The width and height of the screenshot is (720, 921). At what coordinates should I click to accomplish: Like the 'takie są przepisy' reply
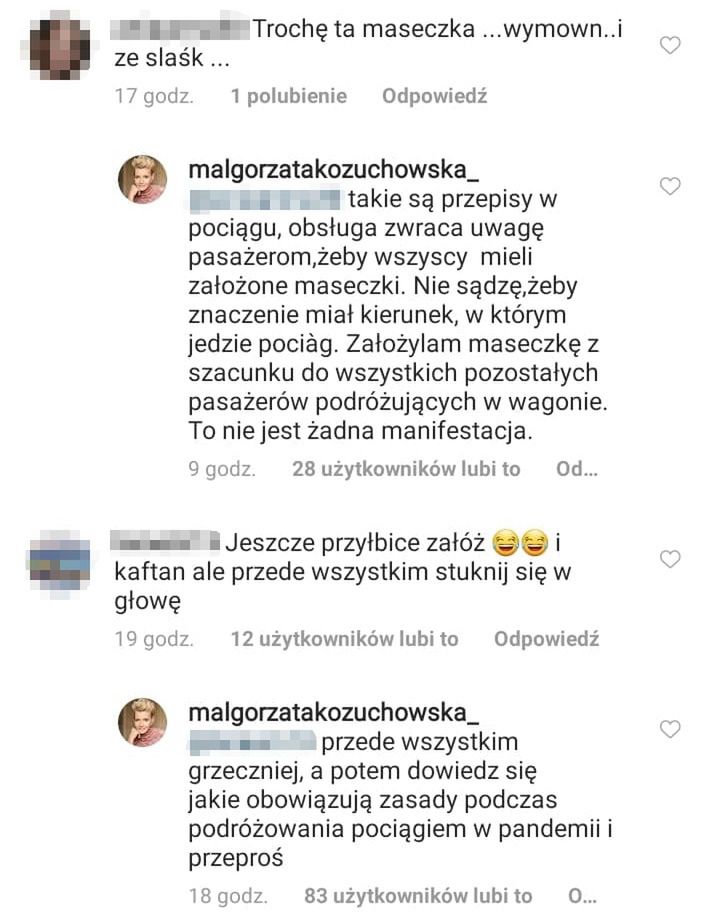pyautogui.click(x=670, y=186)
